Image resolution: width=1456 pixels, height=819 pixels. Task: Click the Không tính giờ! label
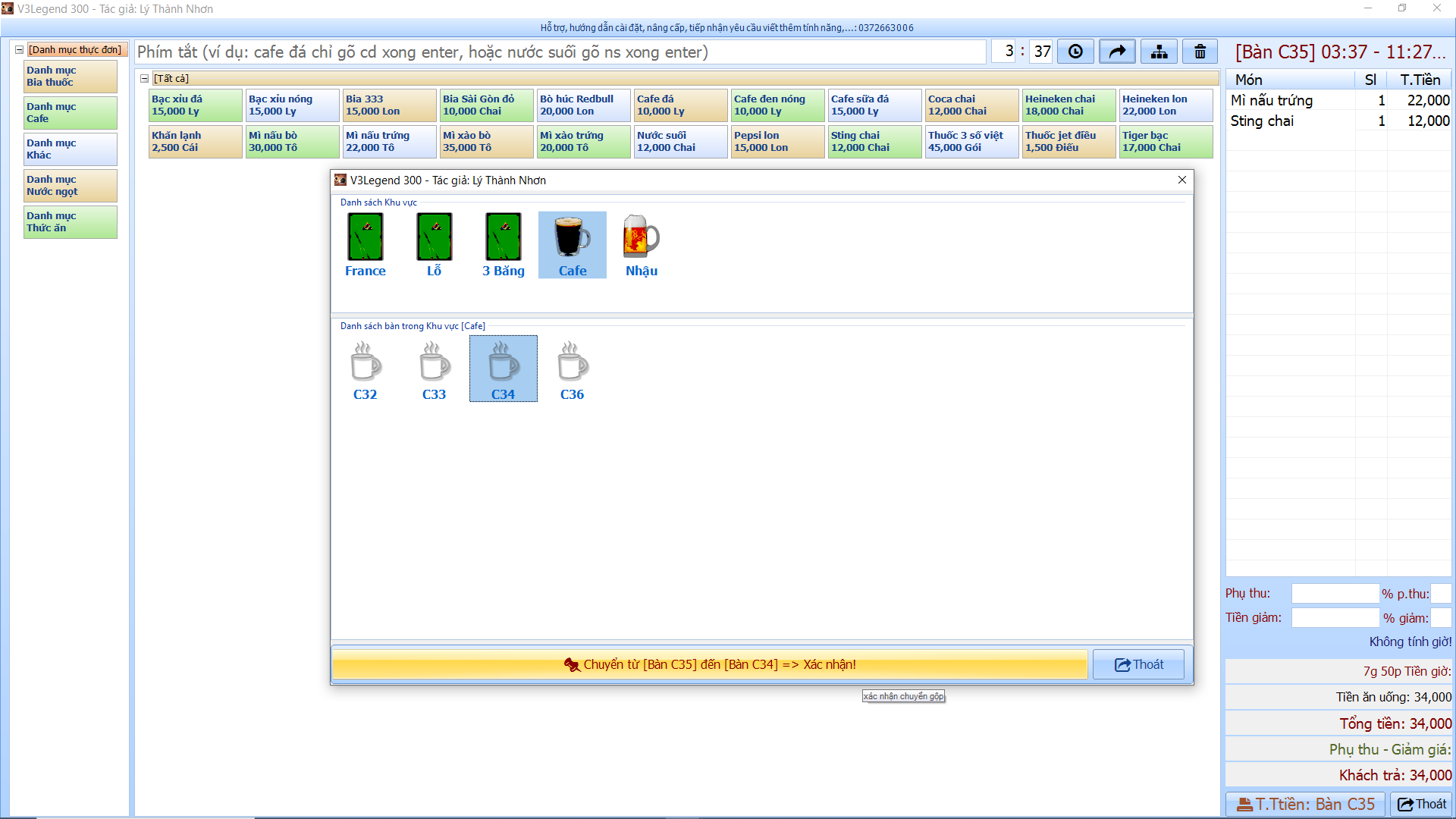[1410, 642]
